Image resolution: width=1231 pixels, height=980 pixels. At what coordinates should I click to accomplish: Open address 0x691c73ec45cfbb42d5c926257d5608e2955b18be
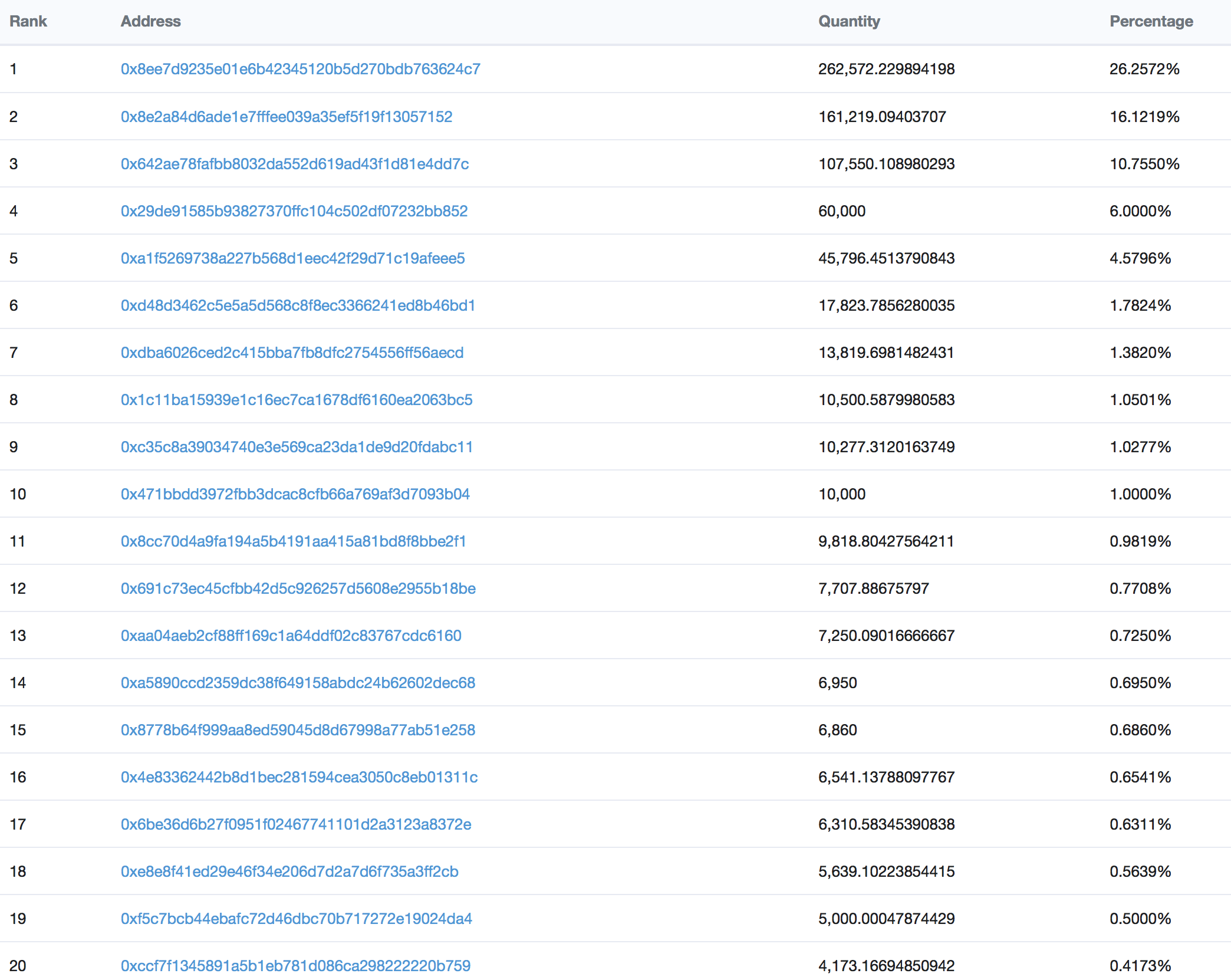[298, 588]
